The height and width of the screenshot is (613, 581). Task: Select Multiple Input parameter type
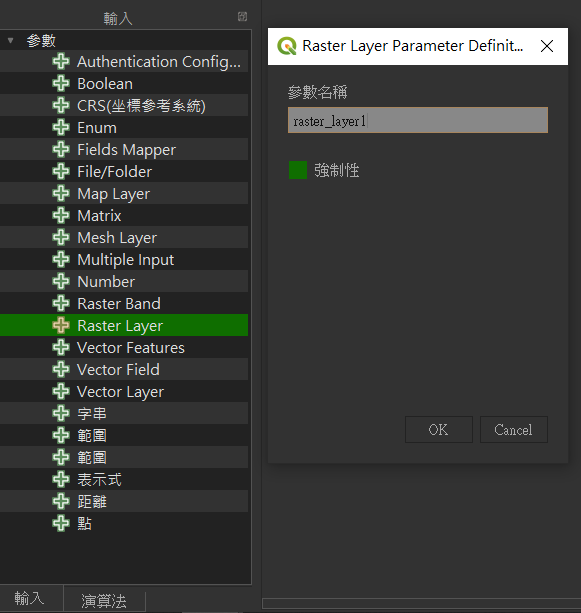[124, 259]
